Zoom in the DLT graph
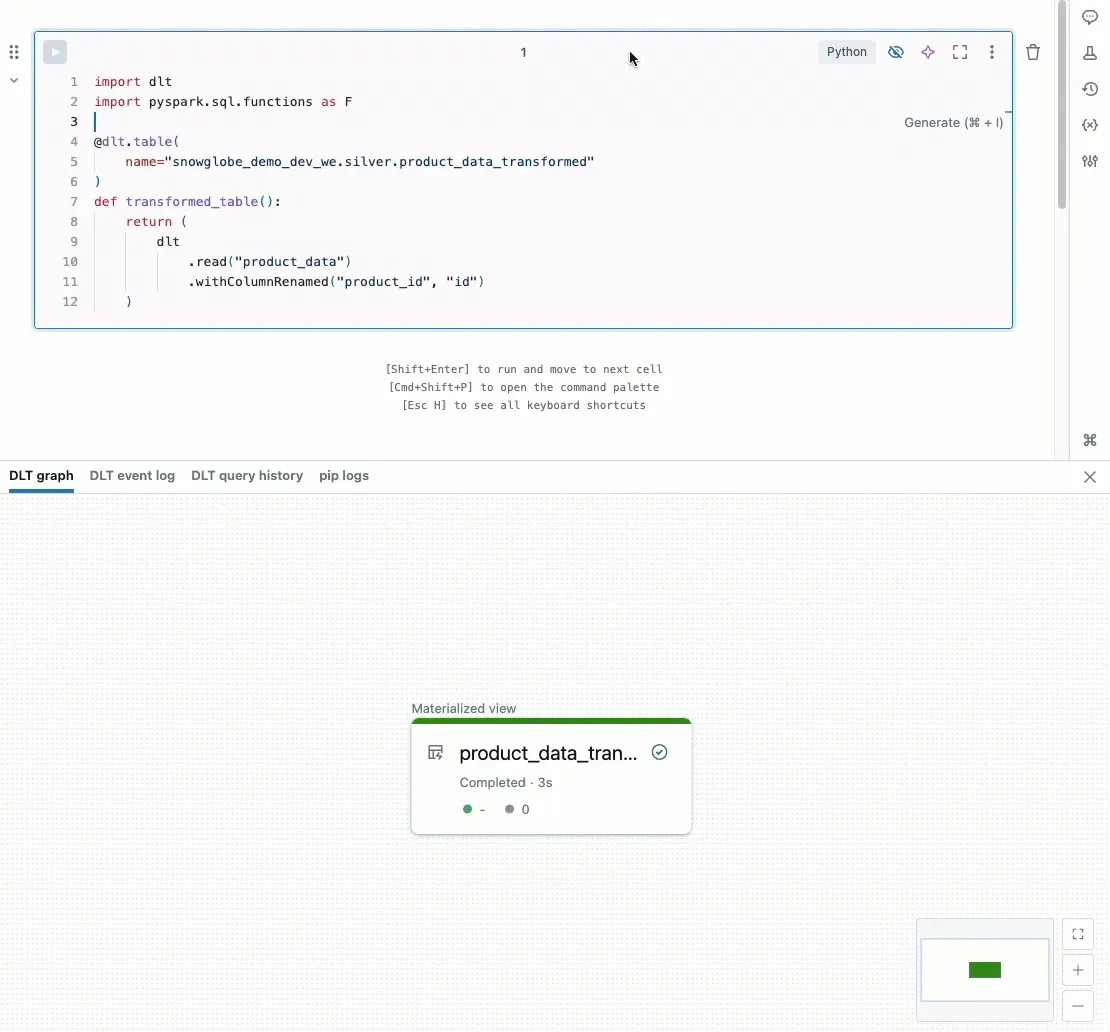 pyautogui.click(x=1077, y=970)
